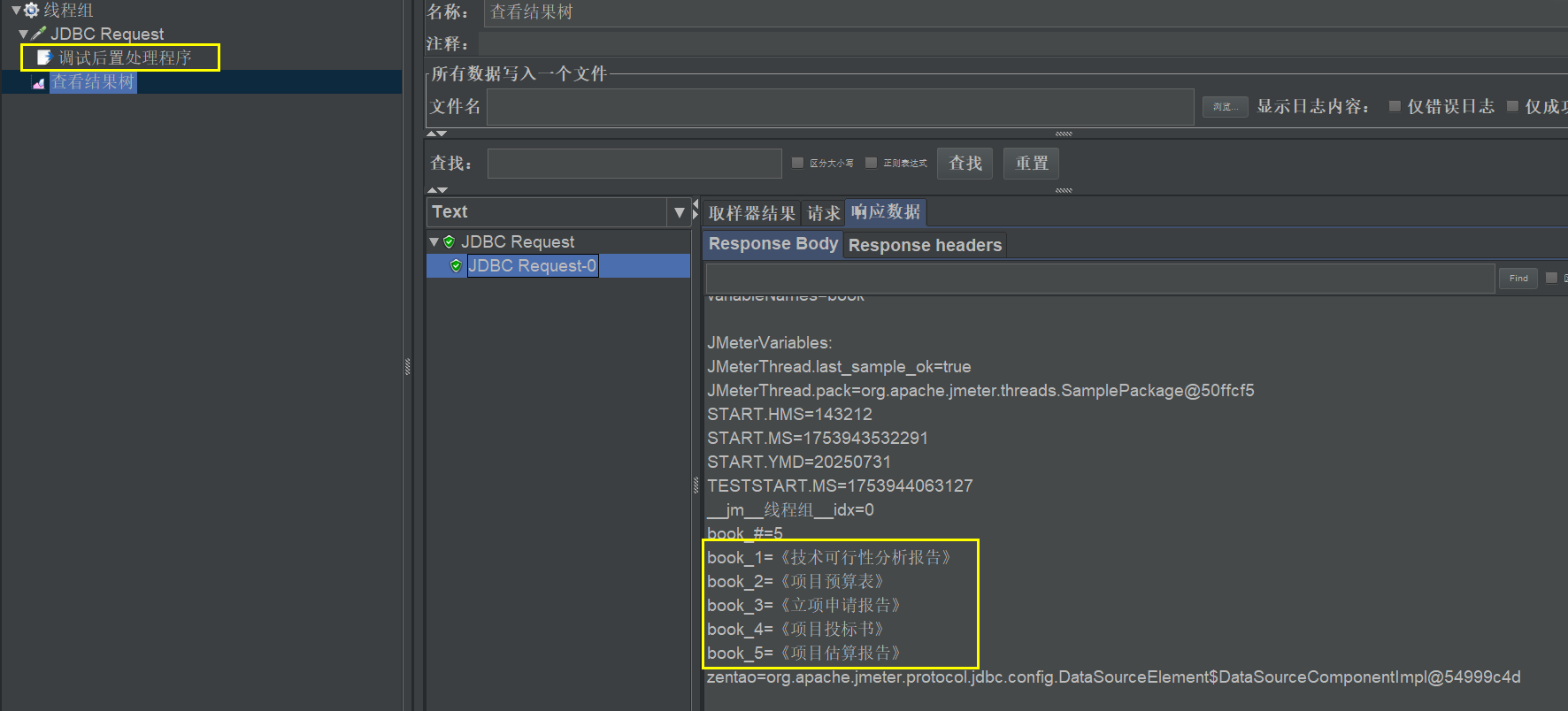Open the Response Body sub-tab
Image resolution: width=1568 pixels, height=711 pixels.
(x=773, y=244)
